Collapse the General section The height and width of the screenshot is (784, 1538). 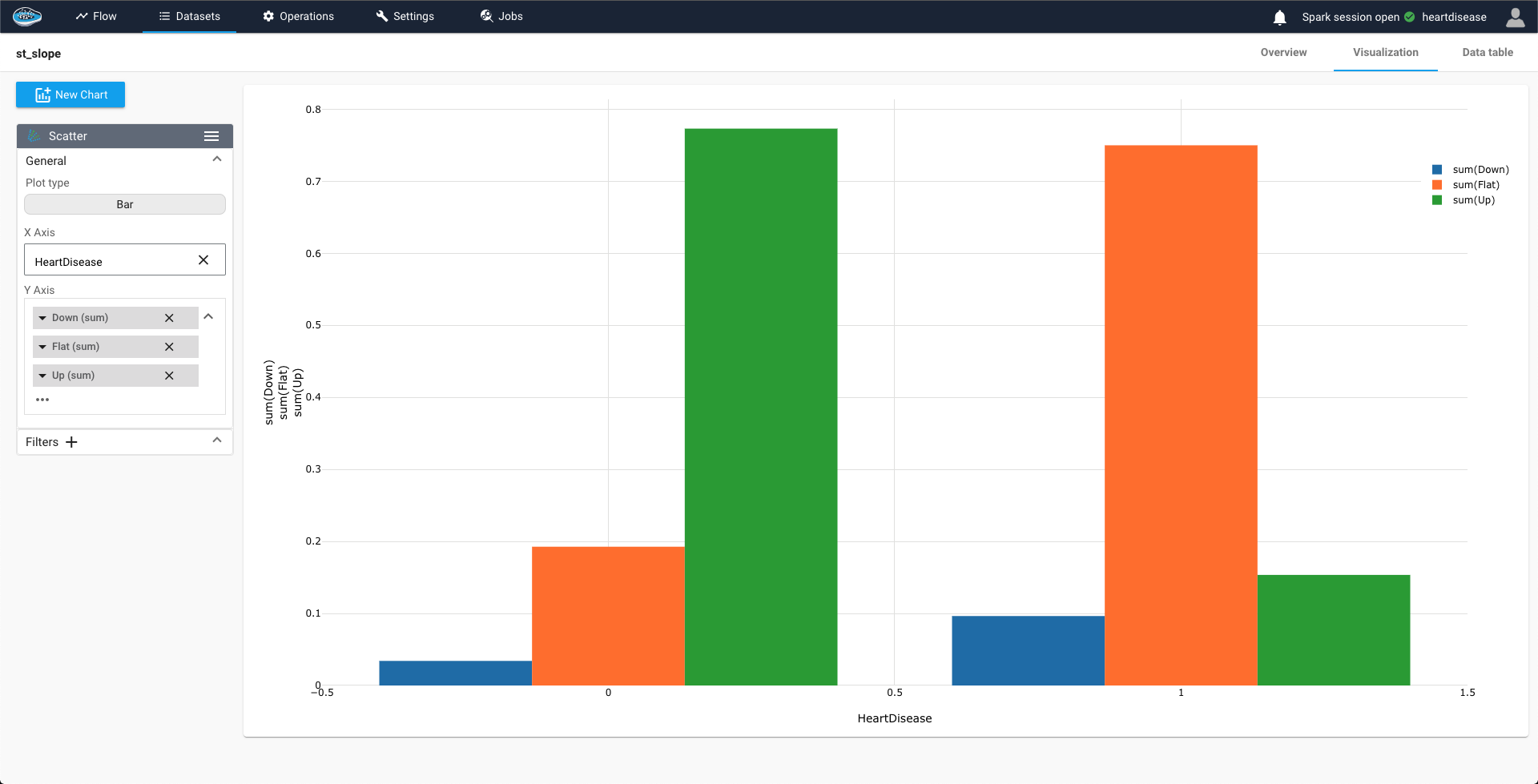[217, 159]
